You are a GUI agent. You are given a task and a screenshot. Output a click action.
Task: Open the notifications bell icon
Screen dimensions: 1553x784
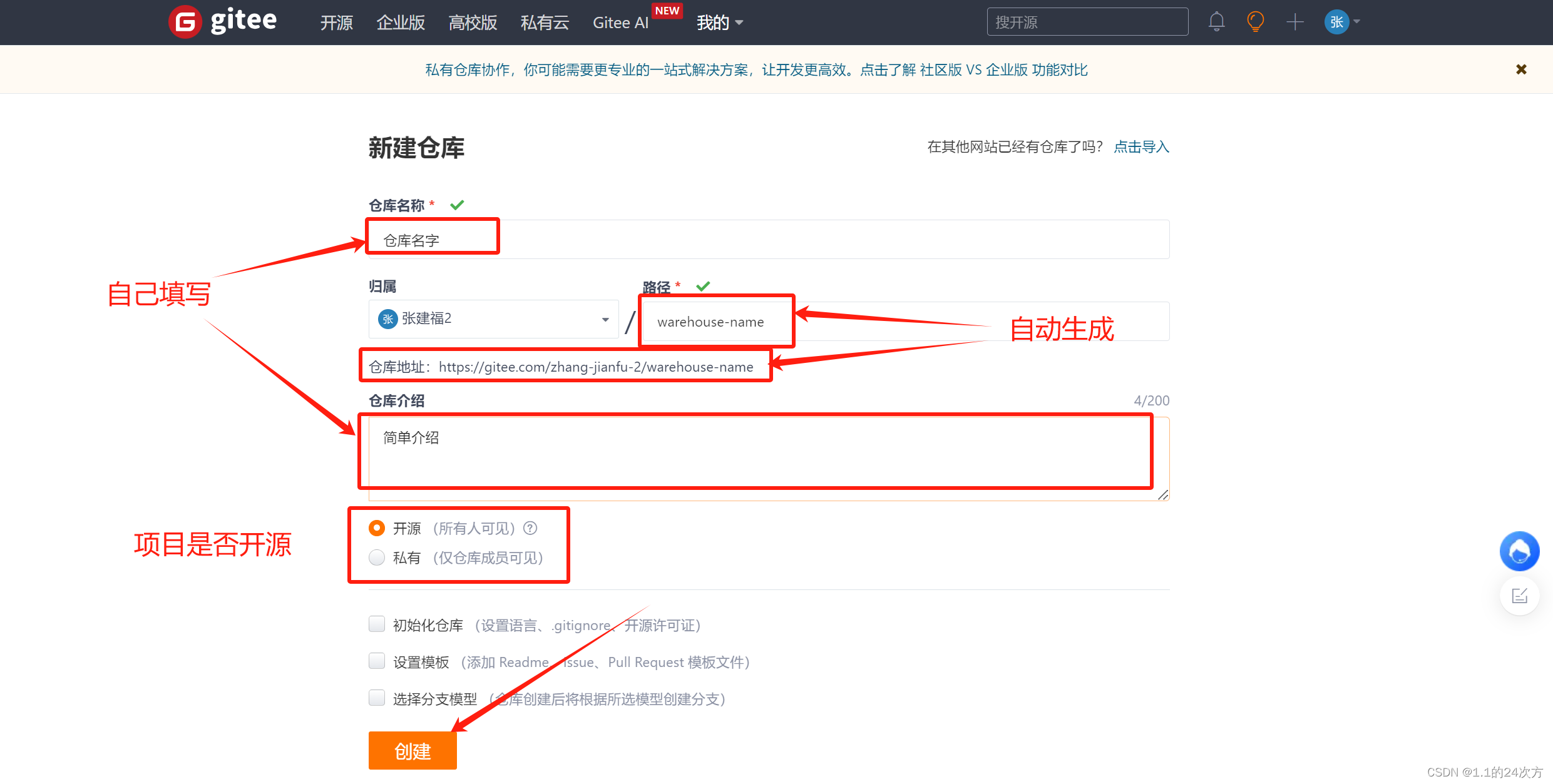(1216, 22)
